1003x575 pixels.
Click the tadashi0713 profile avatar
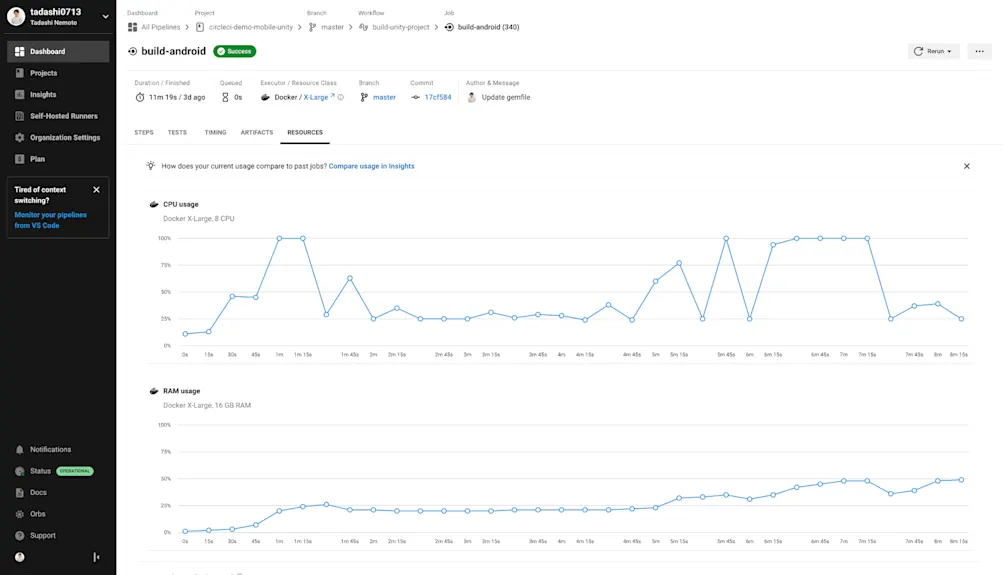(x=16, y=17)
